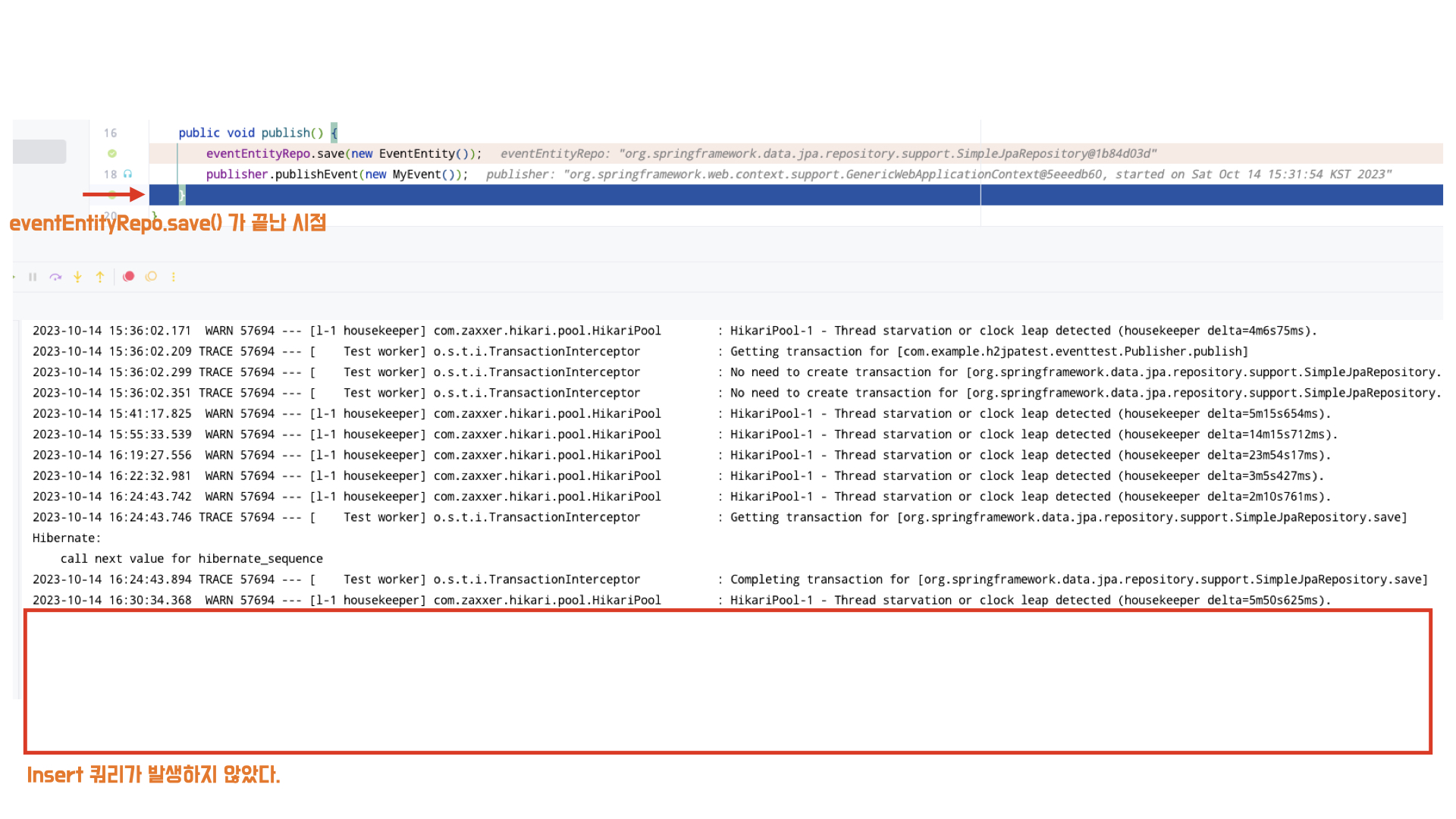Click the headphones gutter icon at line 18
Image resolution: width=1456 pixels, height=819 pixels.
128,174
